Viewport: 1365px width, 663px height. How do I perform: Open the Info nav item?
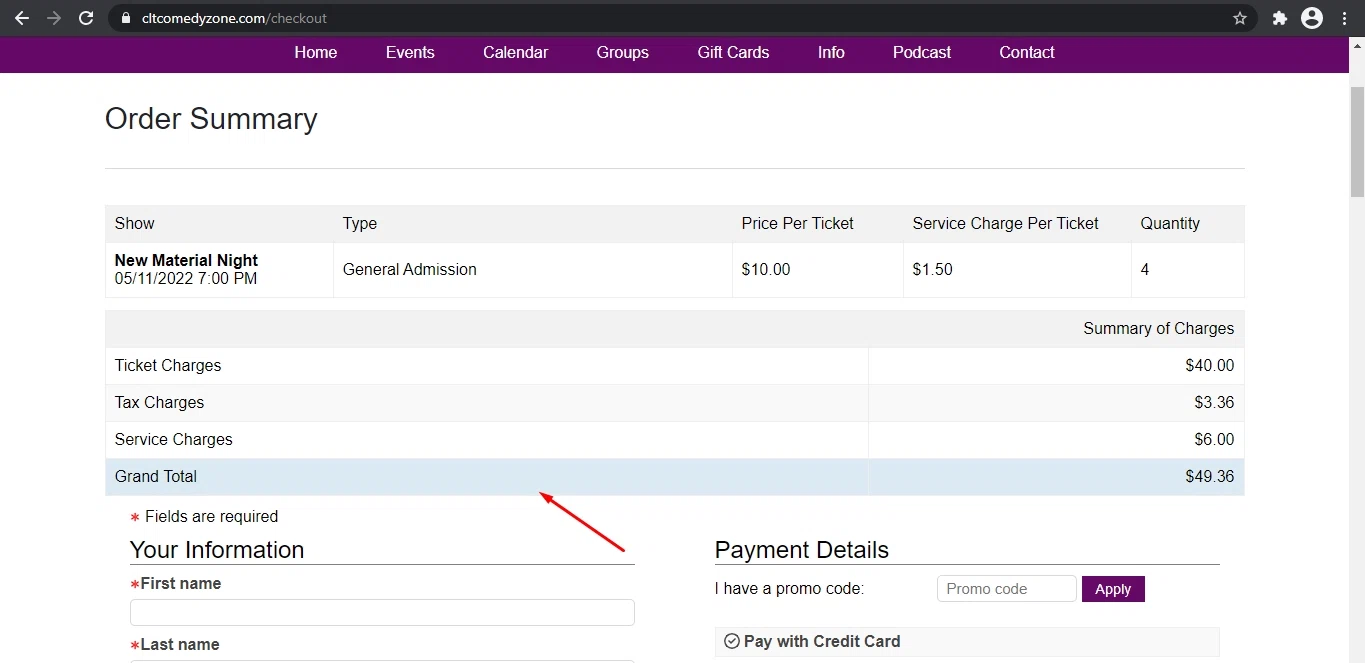pyautogui.click(x=831, y=53)
